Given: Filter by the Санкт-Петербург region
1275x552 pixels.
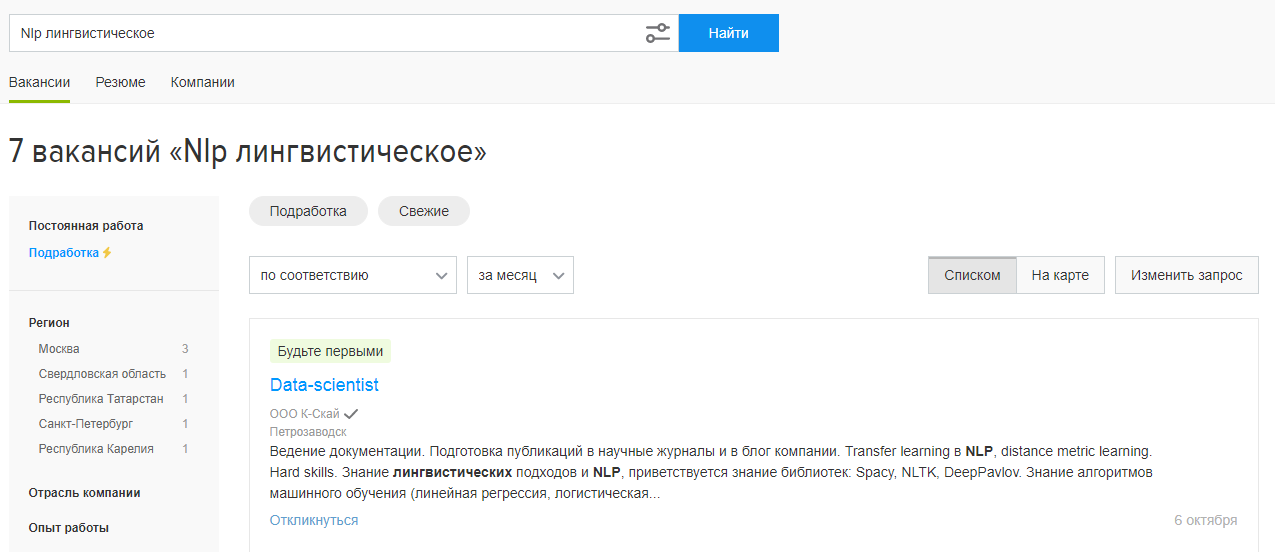Looking at the screenshot, I should (x=86, y=424).
